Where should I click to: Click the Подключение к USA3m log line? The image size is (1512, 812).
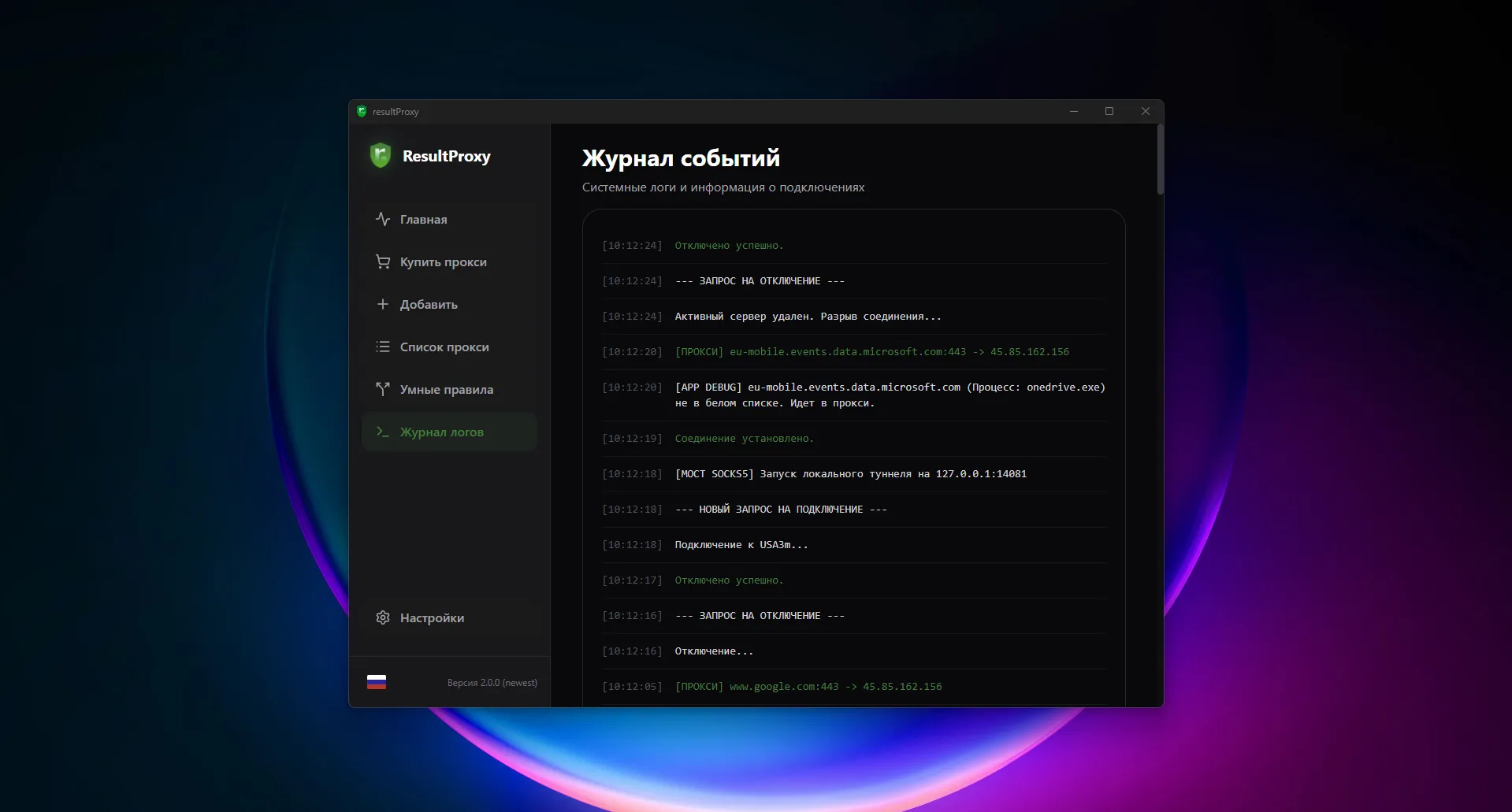click(854, 545)
